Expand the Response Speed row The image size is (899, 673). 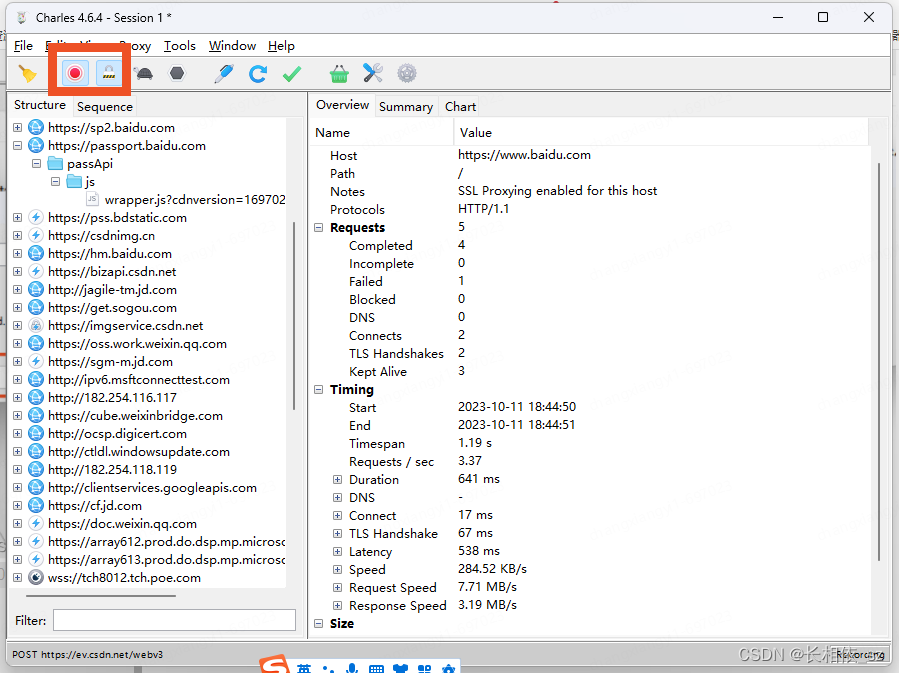pos(338,605)
